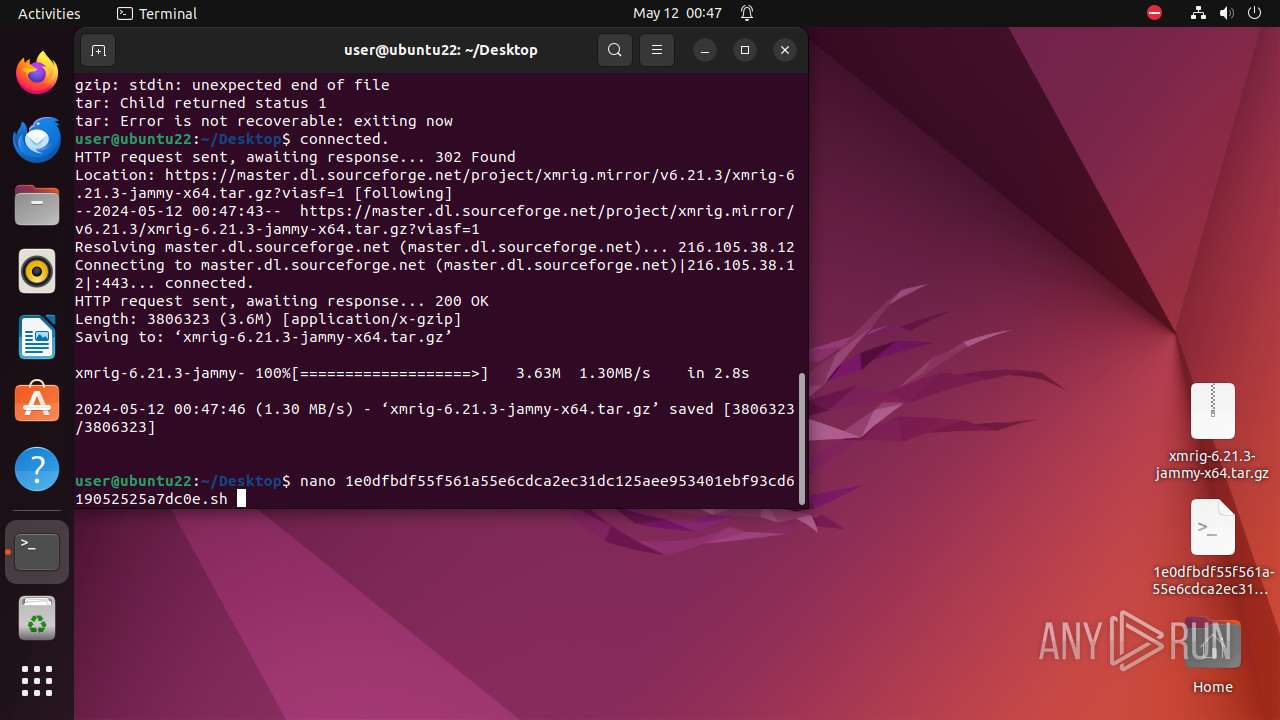
Task: Maximize the terminal window
Action: pyautogui.click(x=745, y=50)
